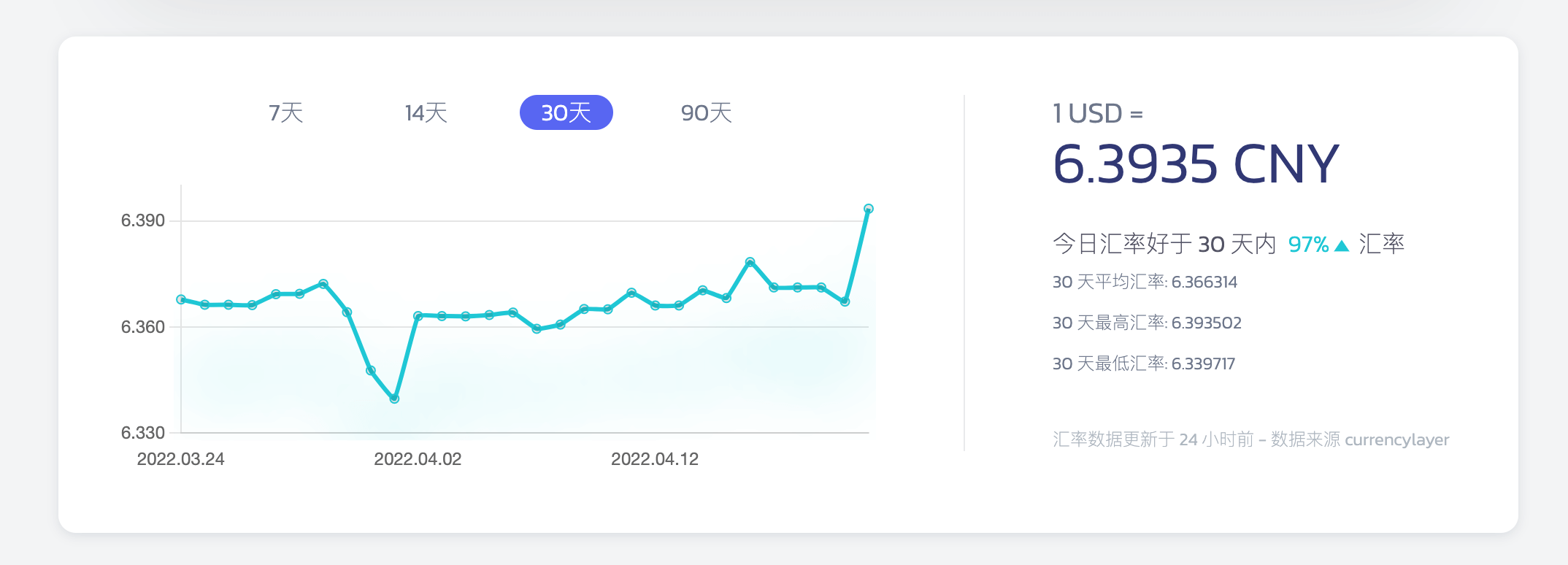Viewport: 1568px width, 565px height.
Task: Click the currencylayer data source text
Action: [1396, 439]
